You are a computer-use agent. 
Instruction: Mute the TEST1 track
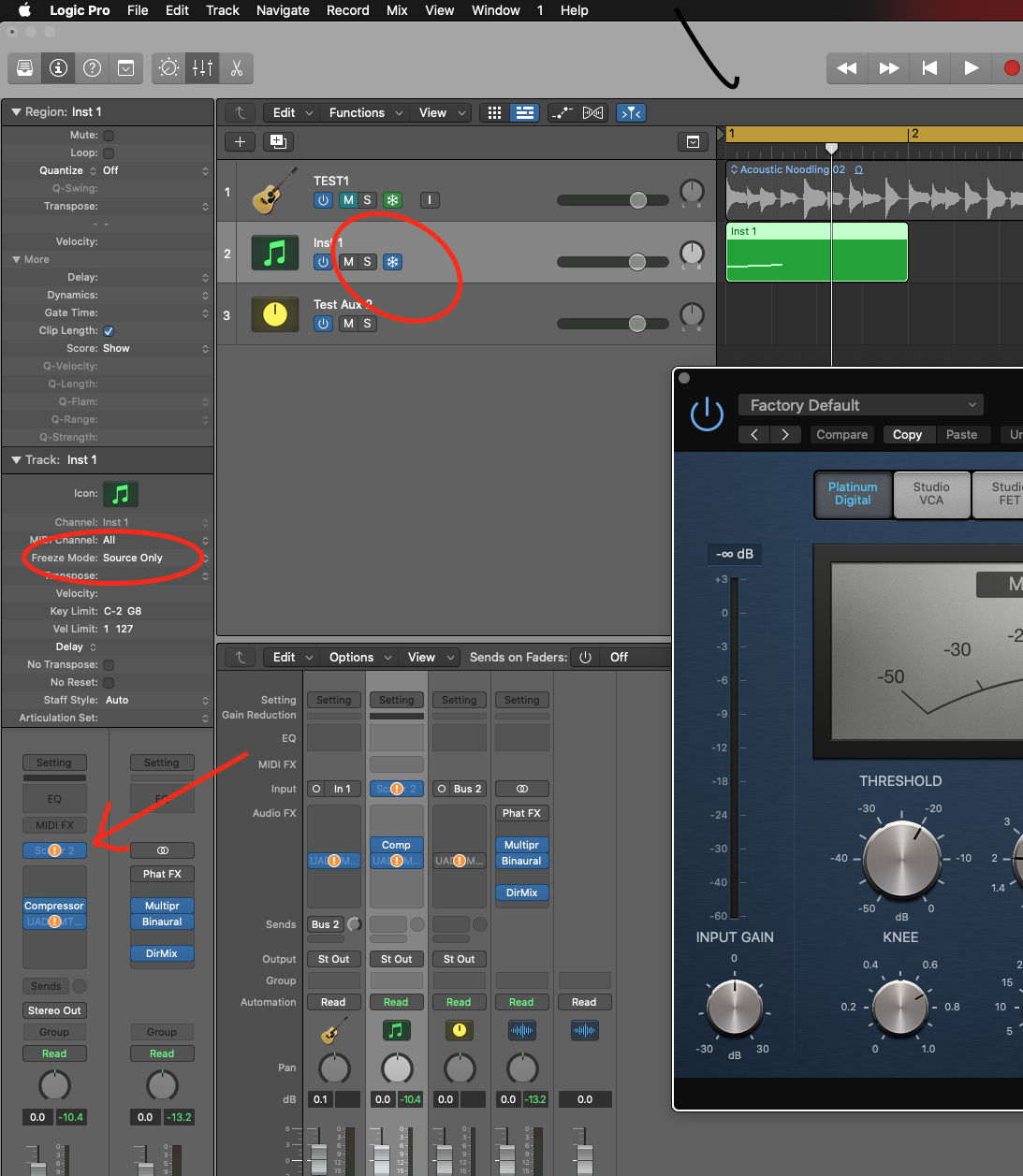tap(348, 200)
